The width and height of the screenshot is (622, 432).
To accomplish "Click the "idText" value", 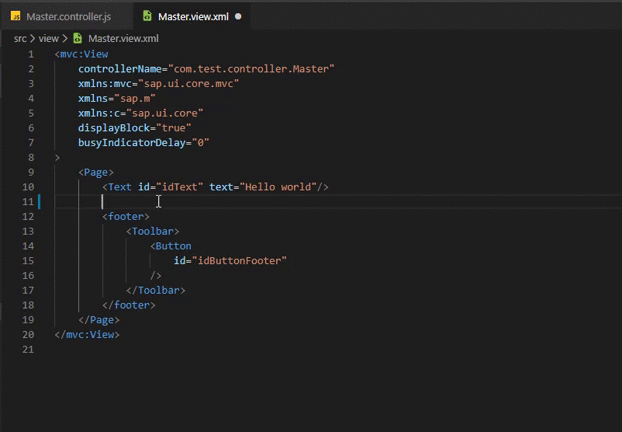I will coord(180,187).
